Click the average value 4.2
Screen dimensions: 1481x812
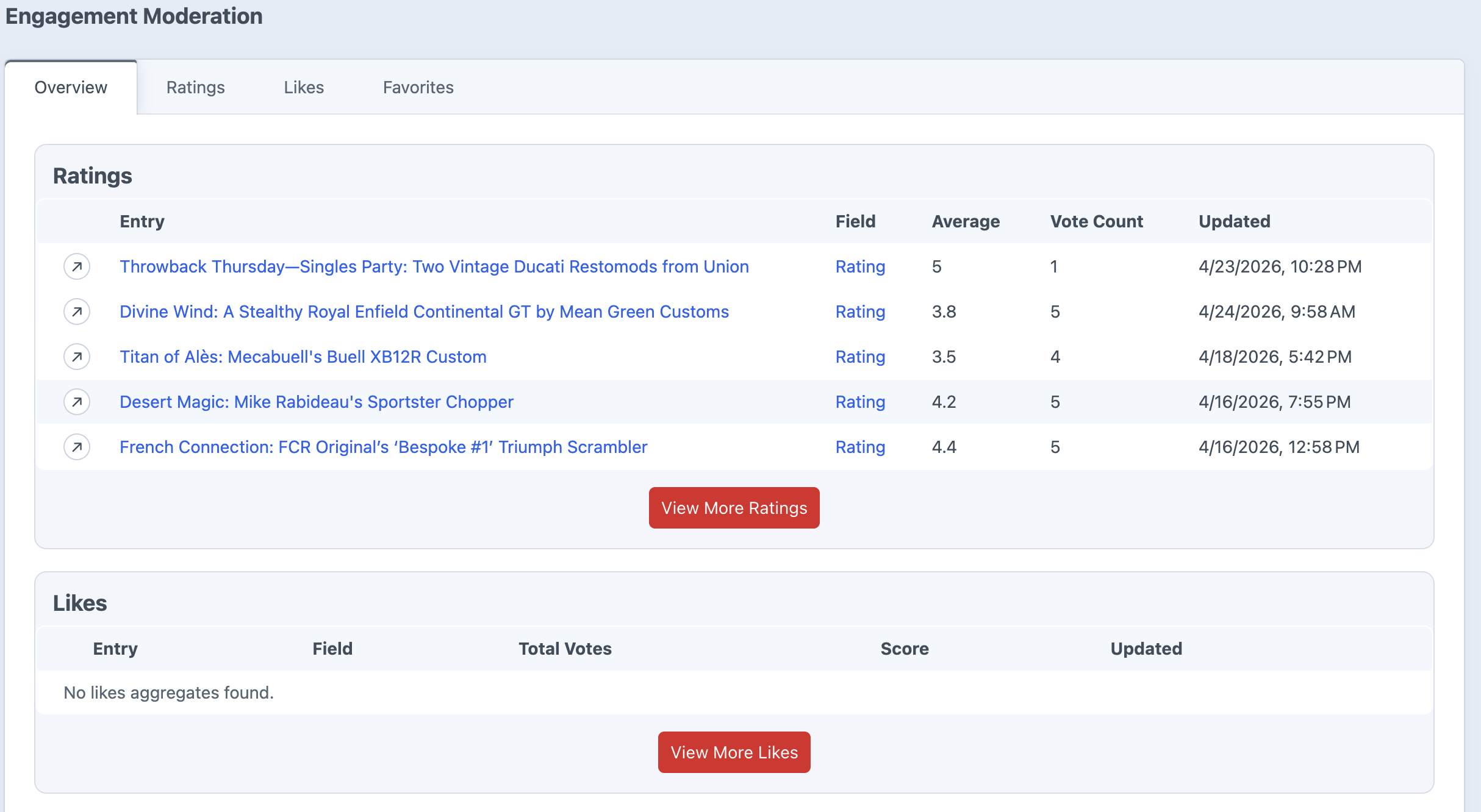[944, 402]
